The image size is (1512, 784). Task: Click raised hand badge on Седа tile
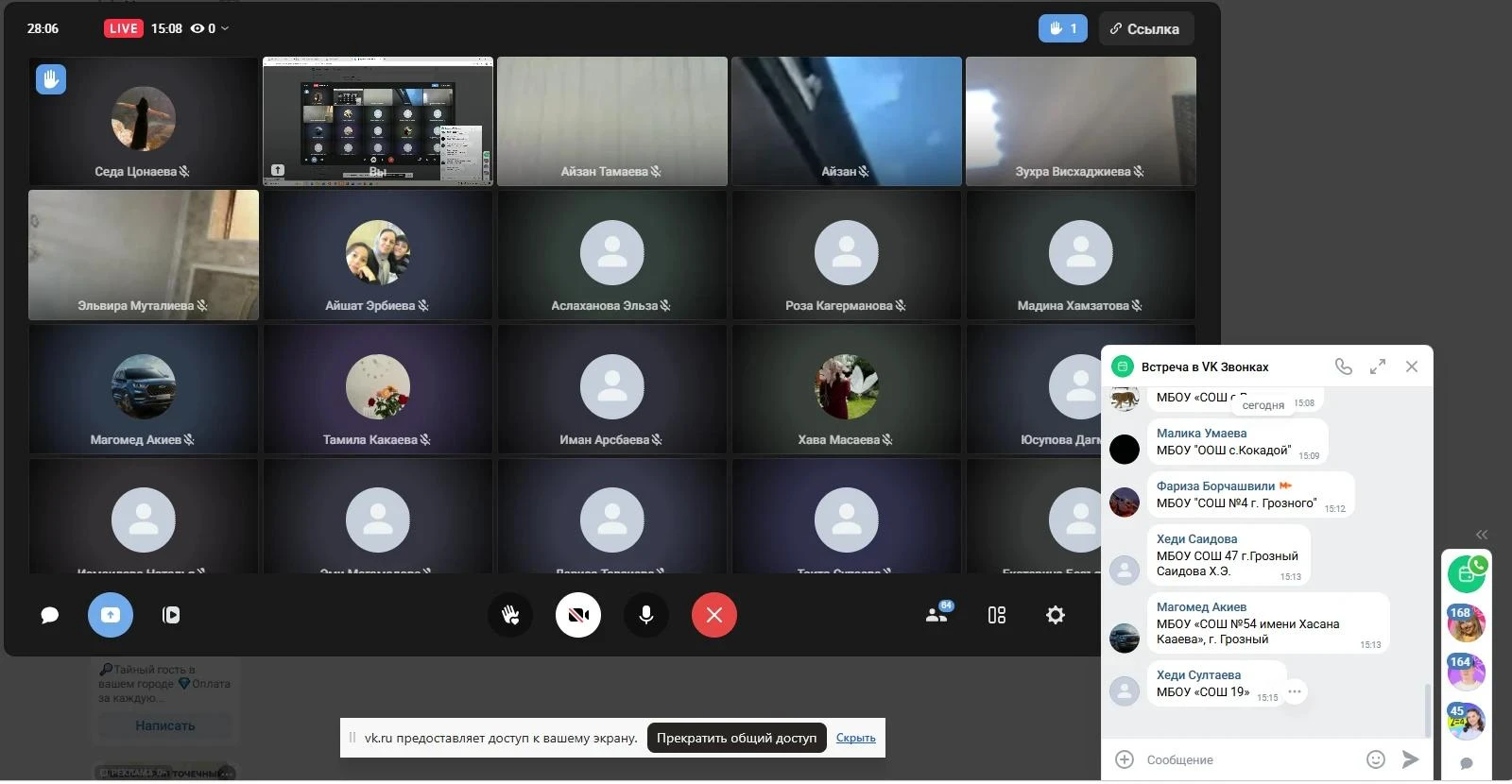51,79
